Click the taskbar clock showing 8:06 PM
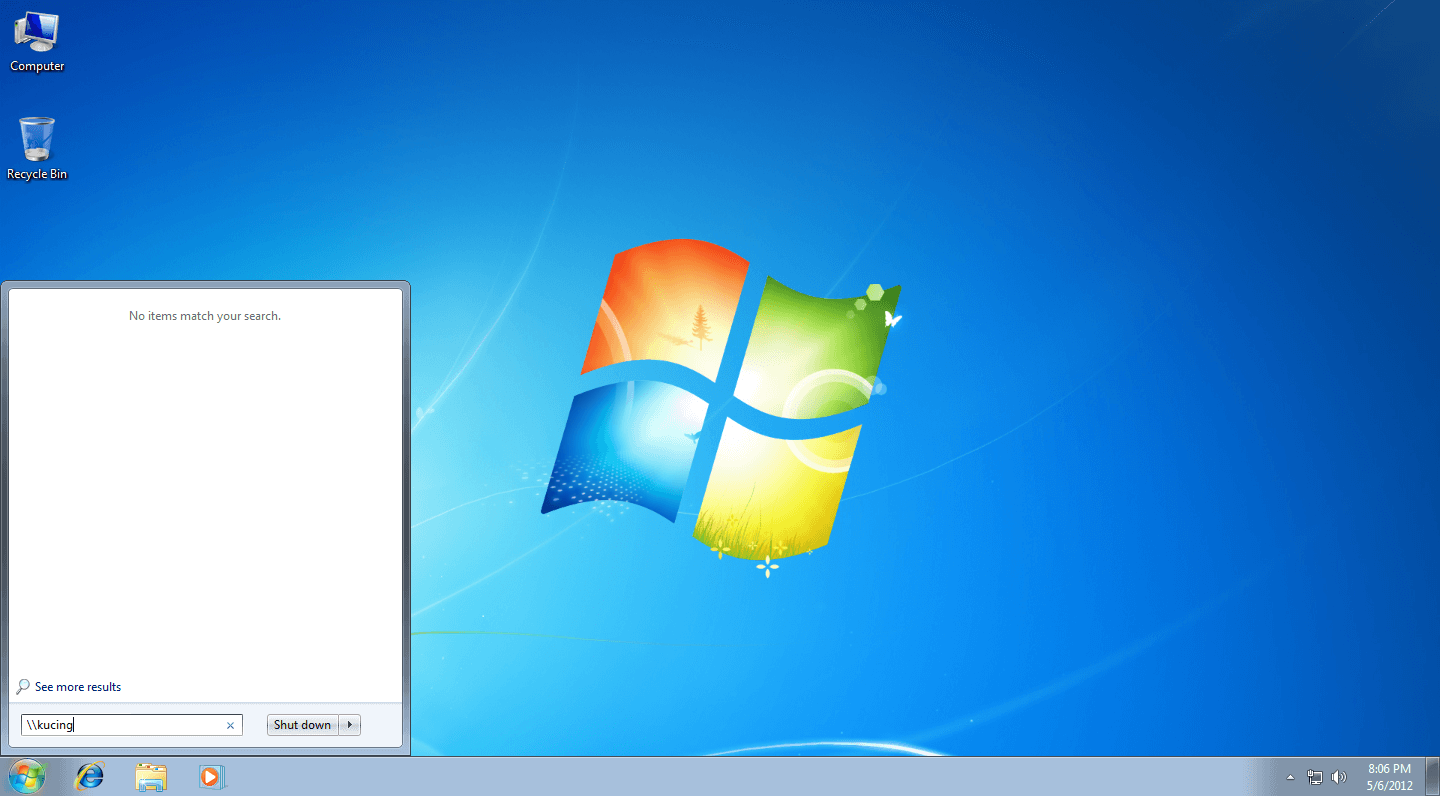The width and height of the screenshot is (1440, 796). 1390,777
